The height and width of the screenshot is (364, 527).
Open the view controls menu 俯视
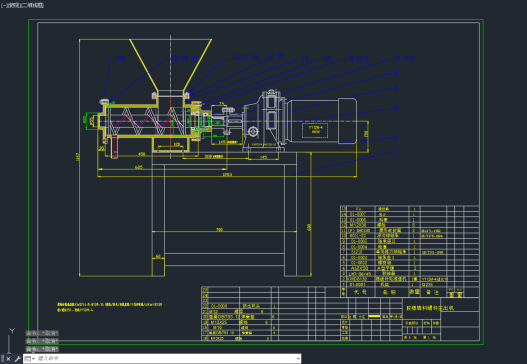pyautogui.click(x=12, y=5)
